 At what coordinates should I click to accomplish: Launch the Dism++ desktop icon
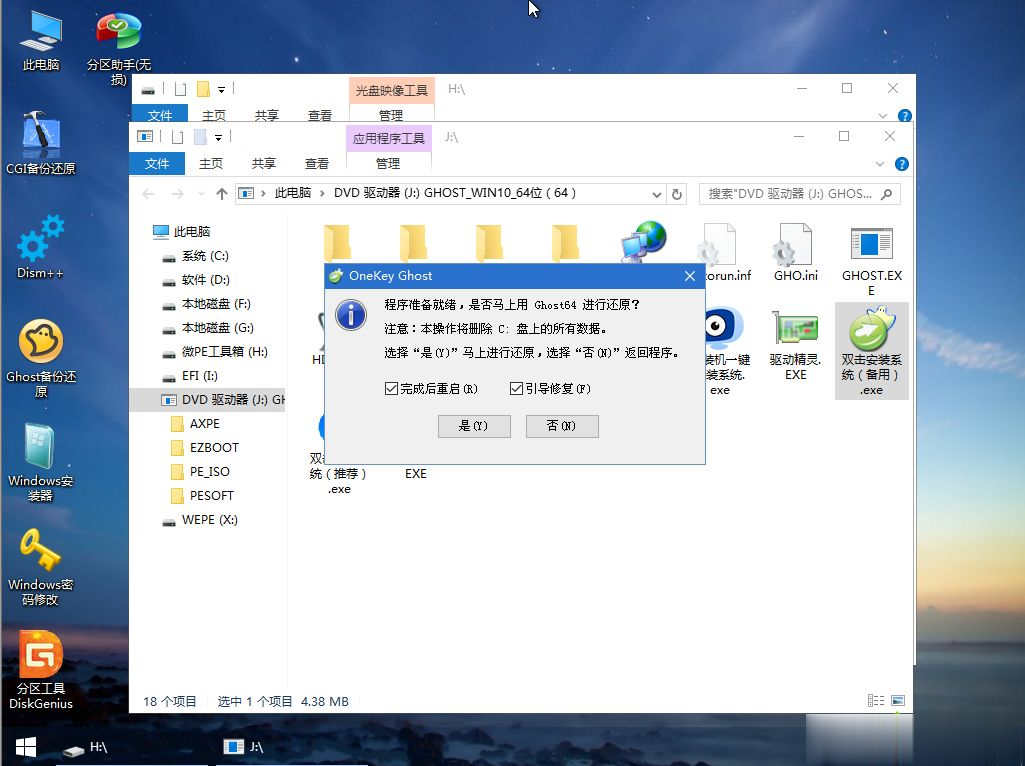41,247
